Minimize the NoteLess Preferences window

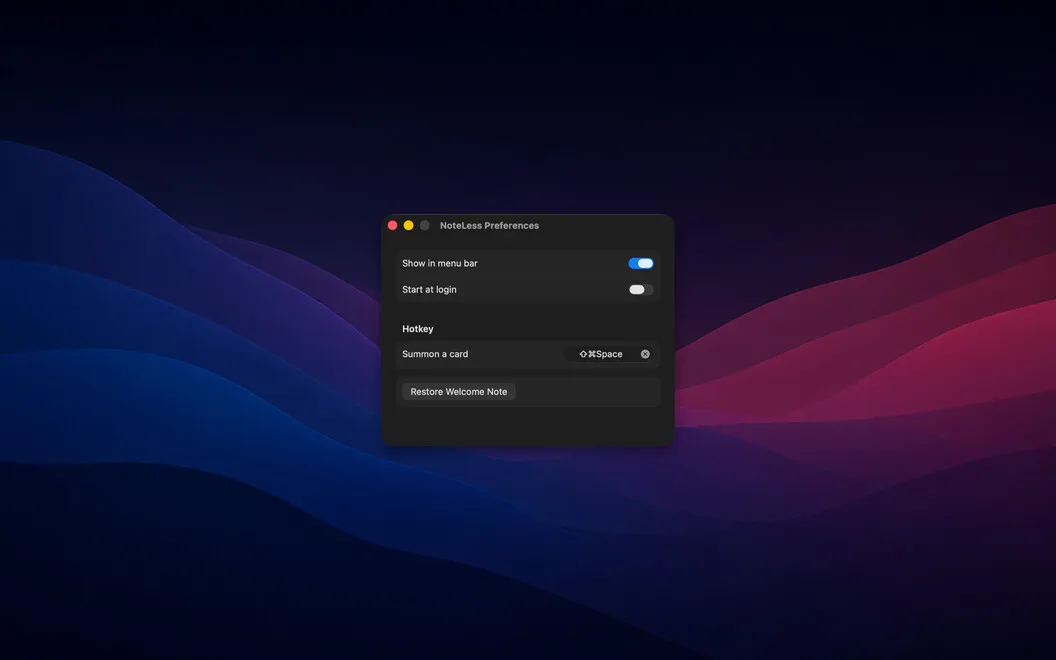pos(409,226)
